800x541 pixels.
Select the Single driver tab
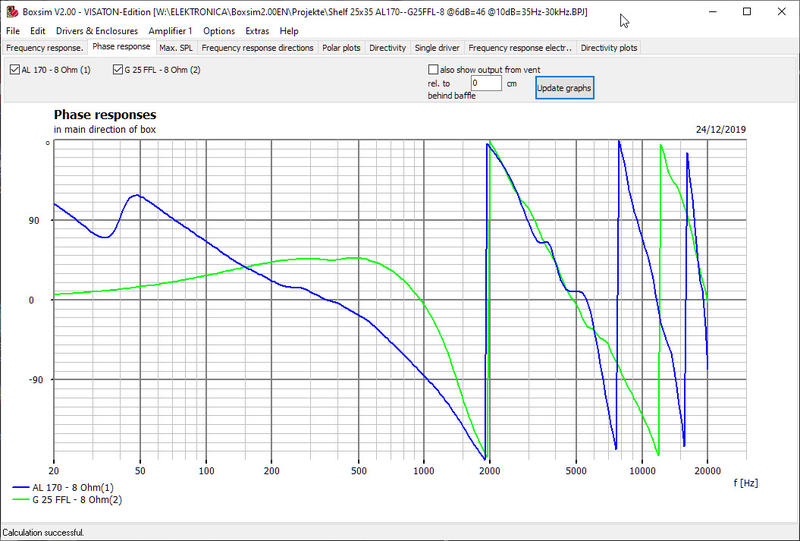[437, 47]
